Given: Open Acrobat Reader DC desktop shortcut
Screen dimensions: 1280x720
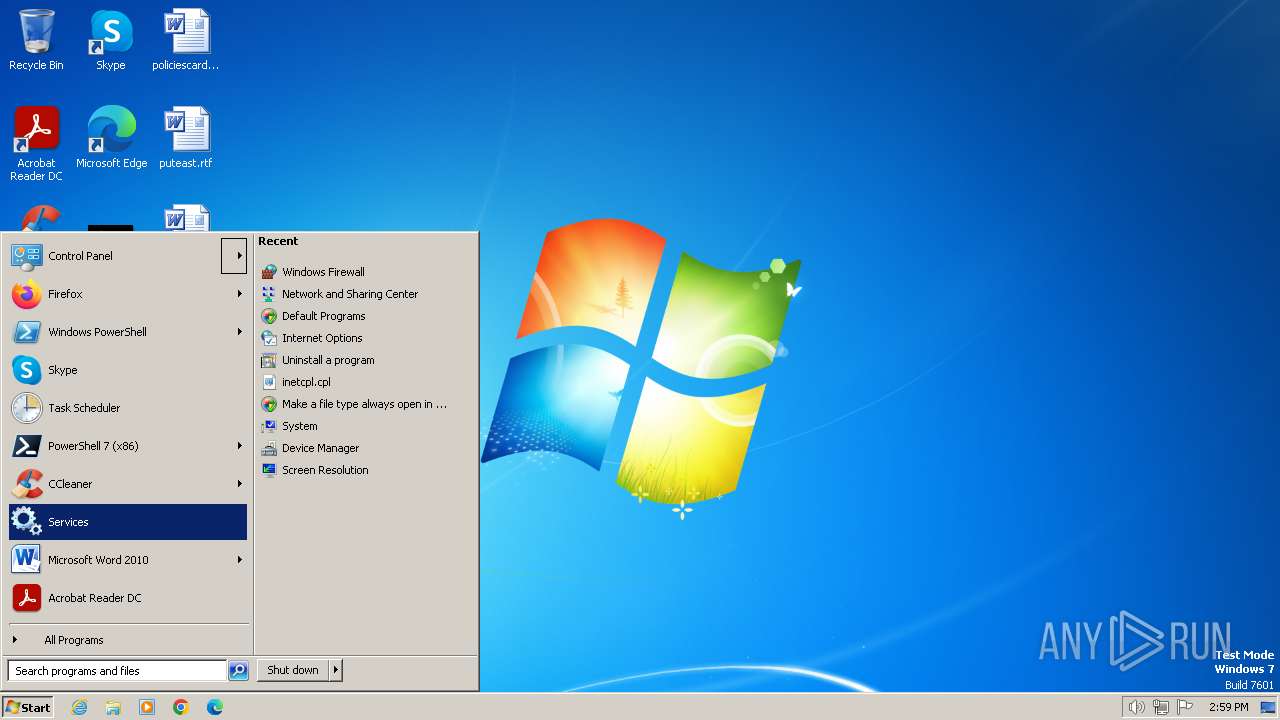Looking at the screenshot, I should click(x=36, y=144).
